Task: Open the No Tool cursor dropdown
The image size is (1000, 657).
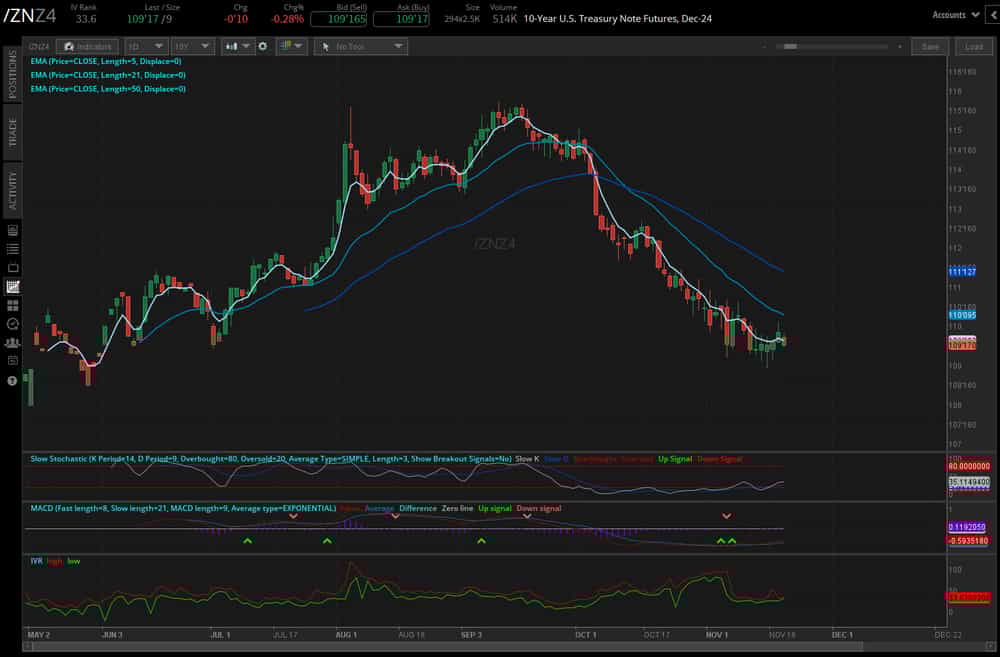Action: coord(360,46)
